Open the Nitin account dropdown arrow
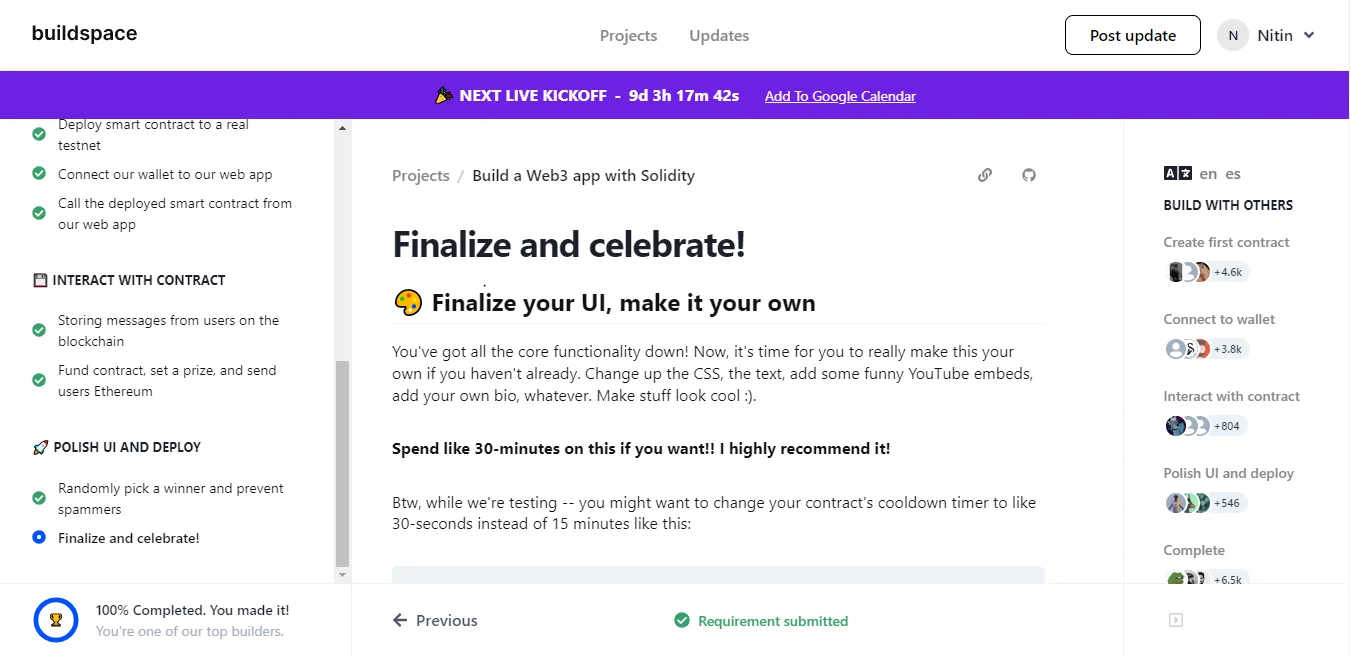1350x656 pixels. click(x=1309, y=35)
